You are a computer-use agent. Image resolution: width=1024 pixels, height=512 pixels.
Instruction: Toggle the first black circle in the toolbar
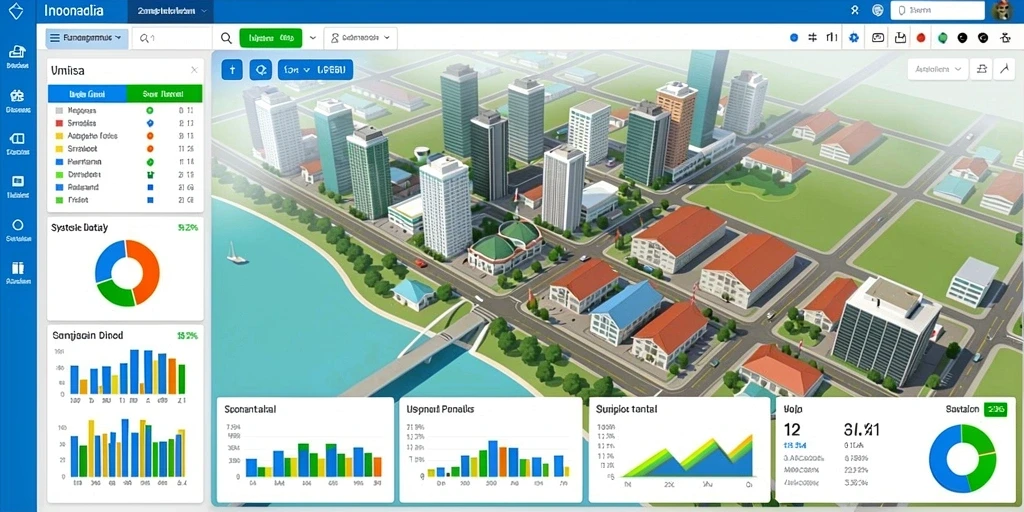coord(962,38)
